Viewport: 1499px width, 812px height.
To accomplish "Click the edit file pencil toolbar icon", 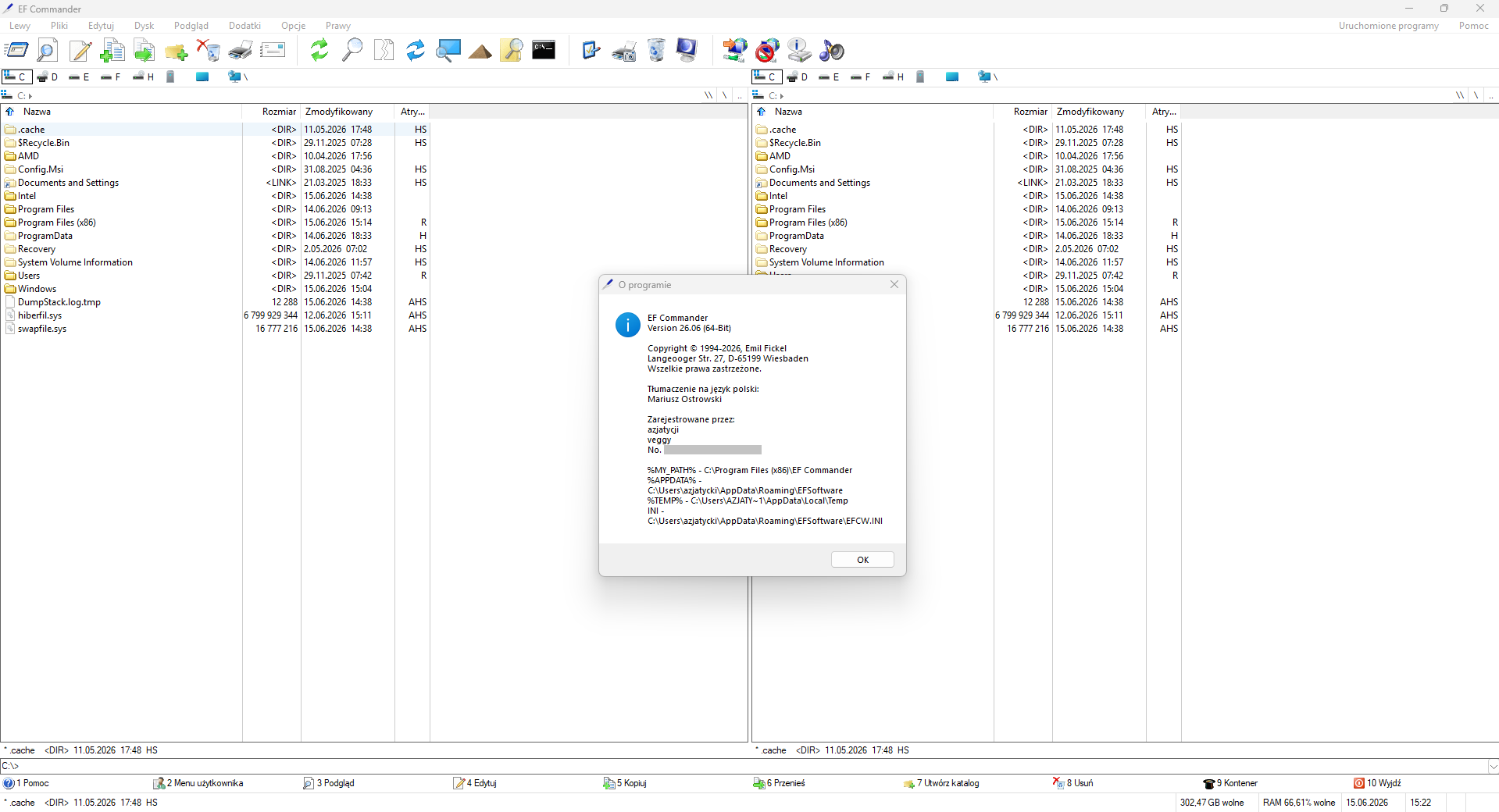I will 80,51.
